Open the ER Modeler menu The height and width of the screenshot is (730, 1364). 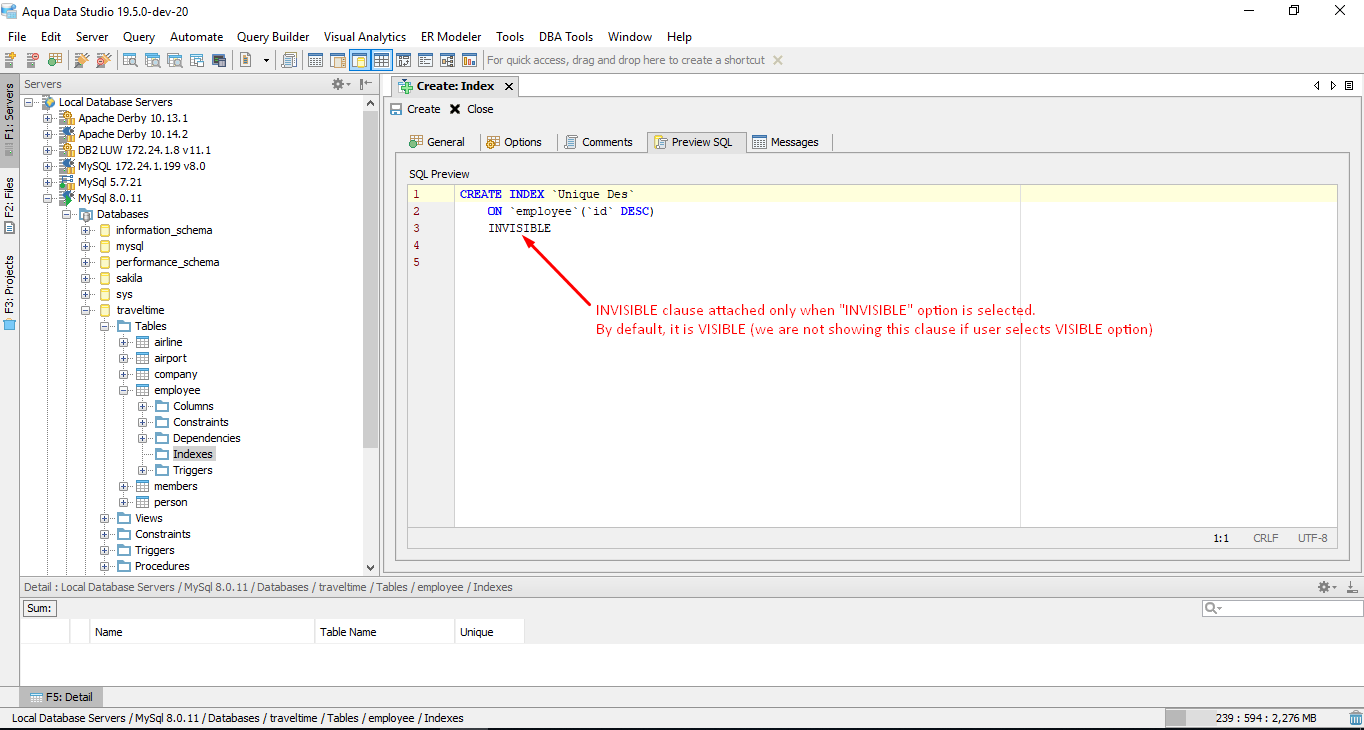451,37
